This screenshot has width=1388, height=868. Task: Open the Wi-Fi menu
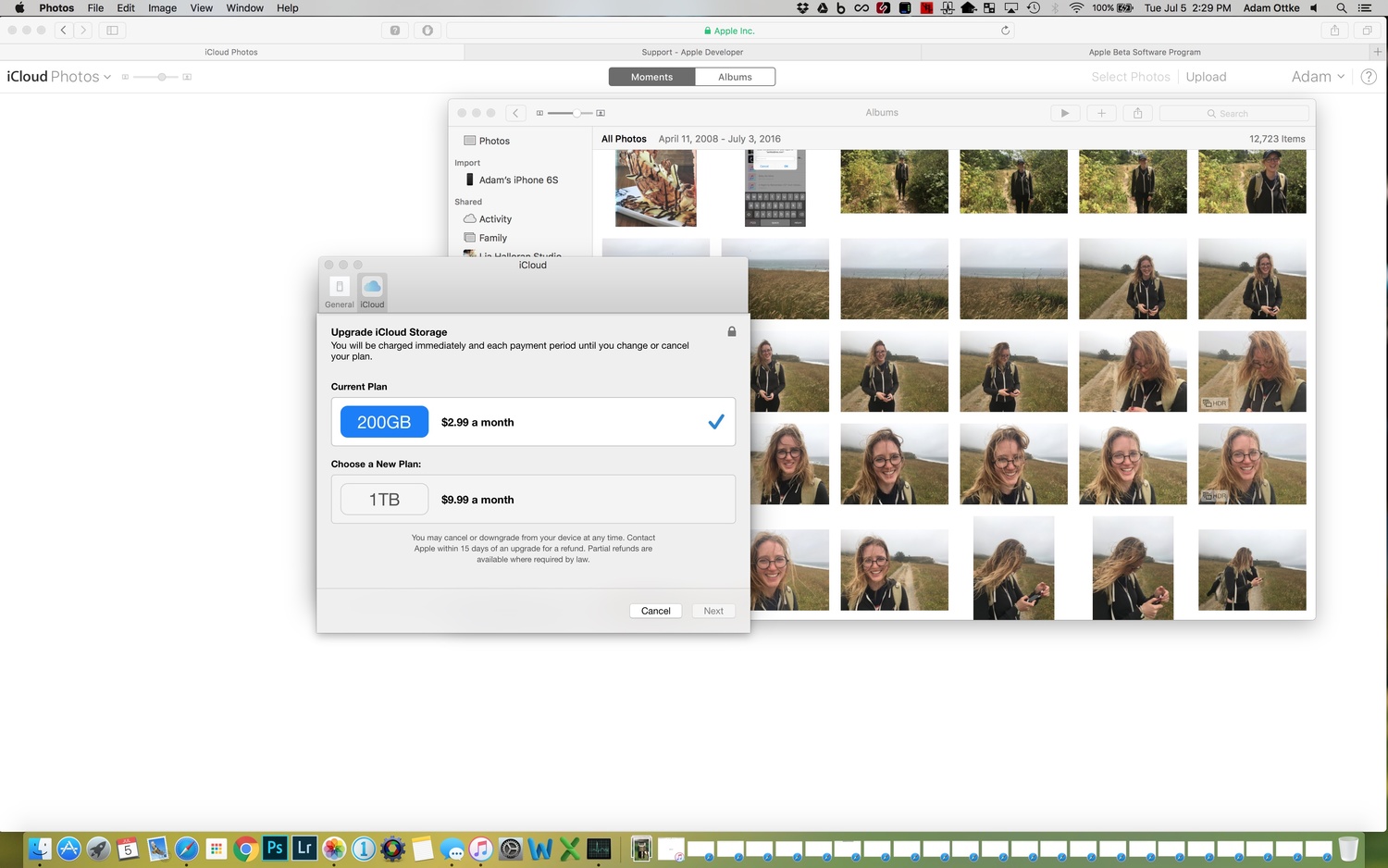click(1076, 7)
